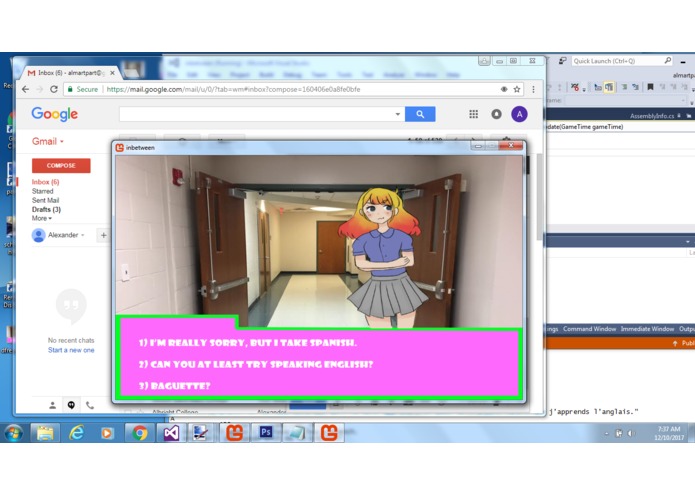
Task: Open the Chrome three-dot menu
Action: pos(533,89)
